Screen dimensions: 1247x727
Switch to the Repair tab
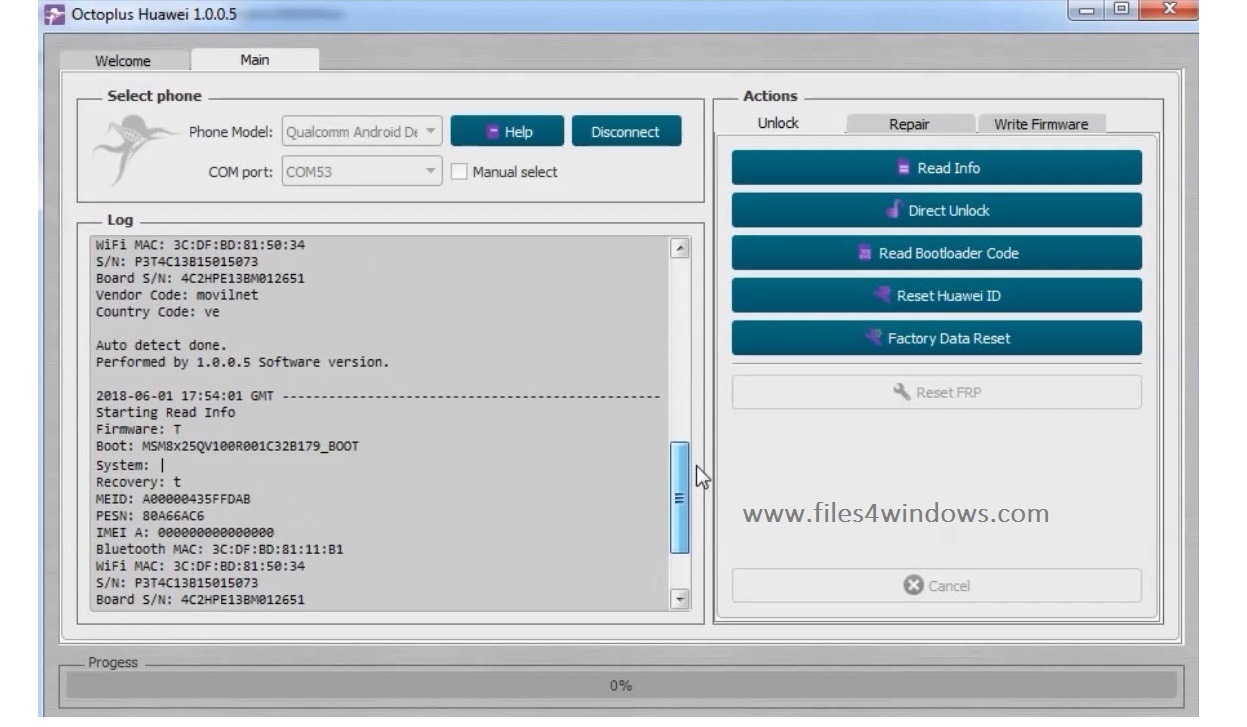pos(909,124)
